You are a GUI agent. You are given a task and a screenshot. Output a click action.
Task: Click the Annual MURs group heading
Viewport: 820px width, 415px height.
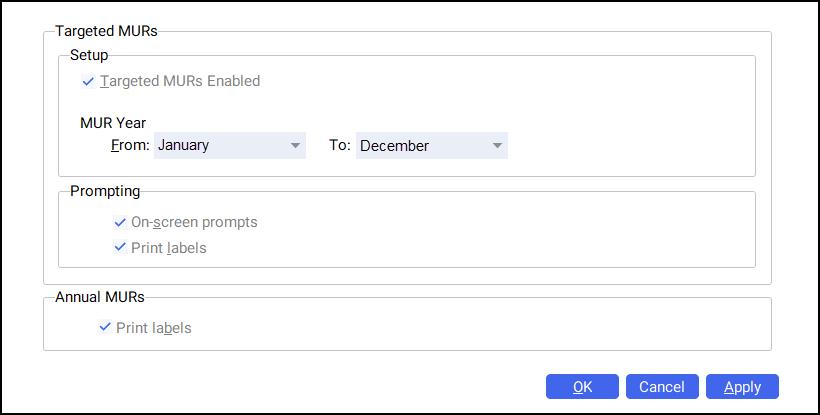pyautogui.click(x=99, y=297)
